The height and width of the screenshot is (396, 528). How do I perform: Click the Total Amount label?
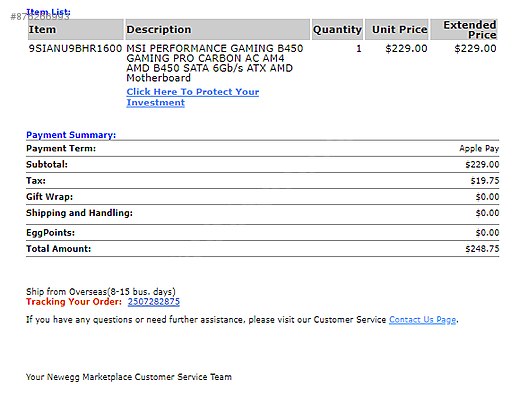(59, 249)
